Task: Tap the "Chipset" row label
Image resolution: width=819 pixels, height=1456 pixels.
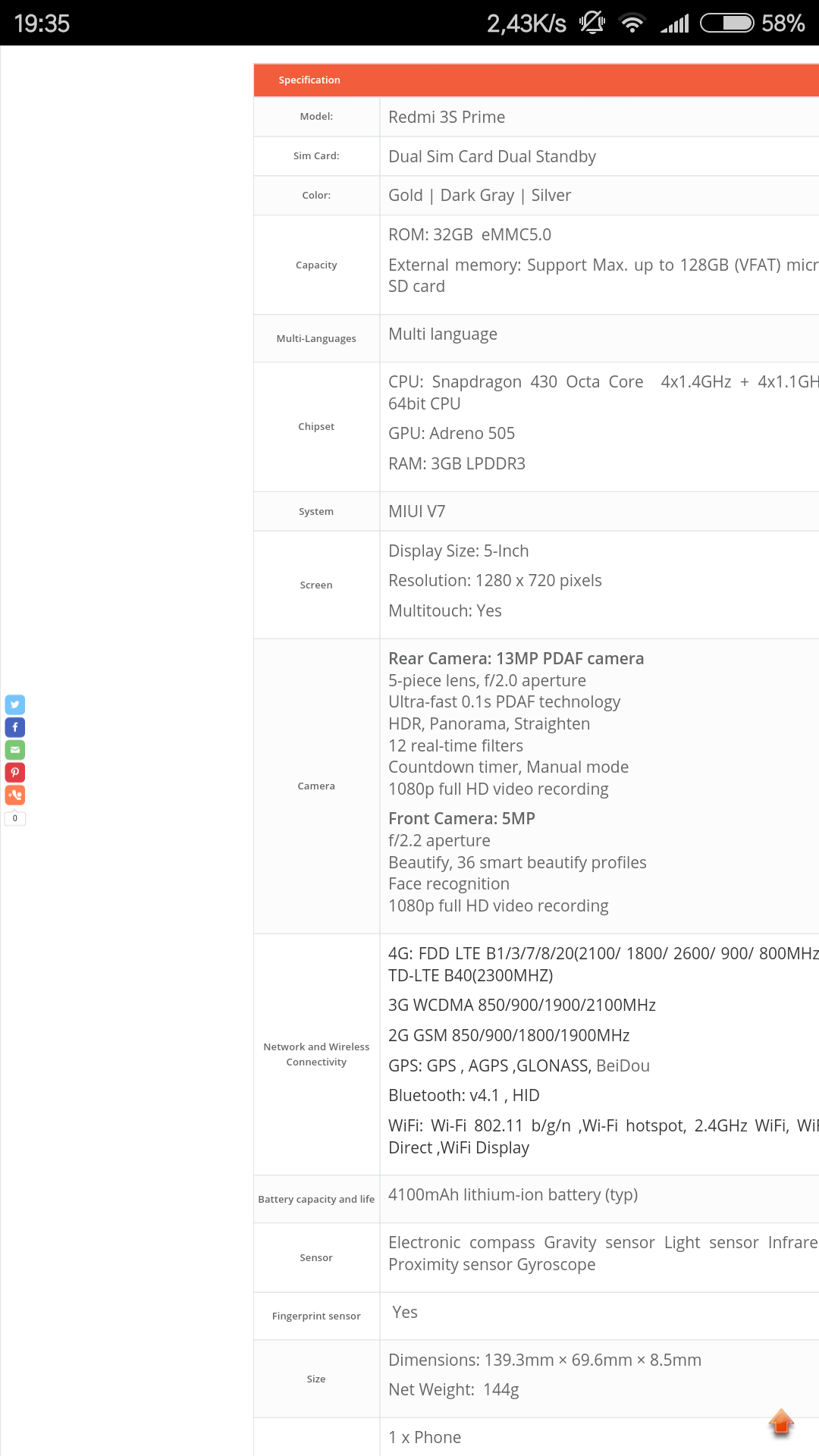Action: tap(316, 426)
